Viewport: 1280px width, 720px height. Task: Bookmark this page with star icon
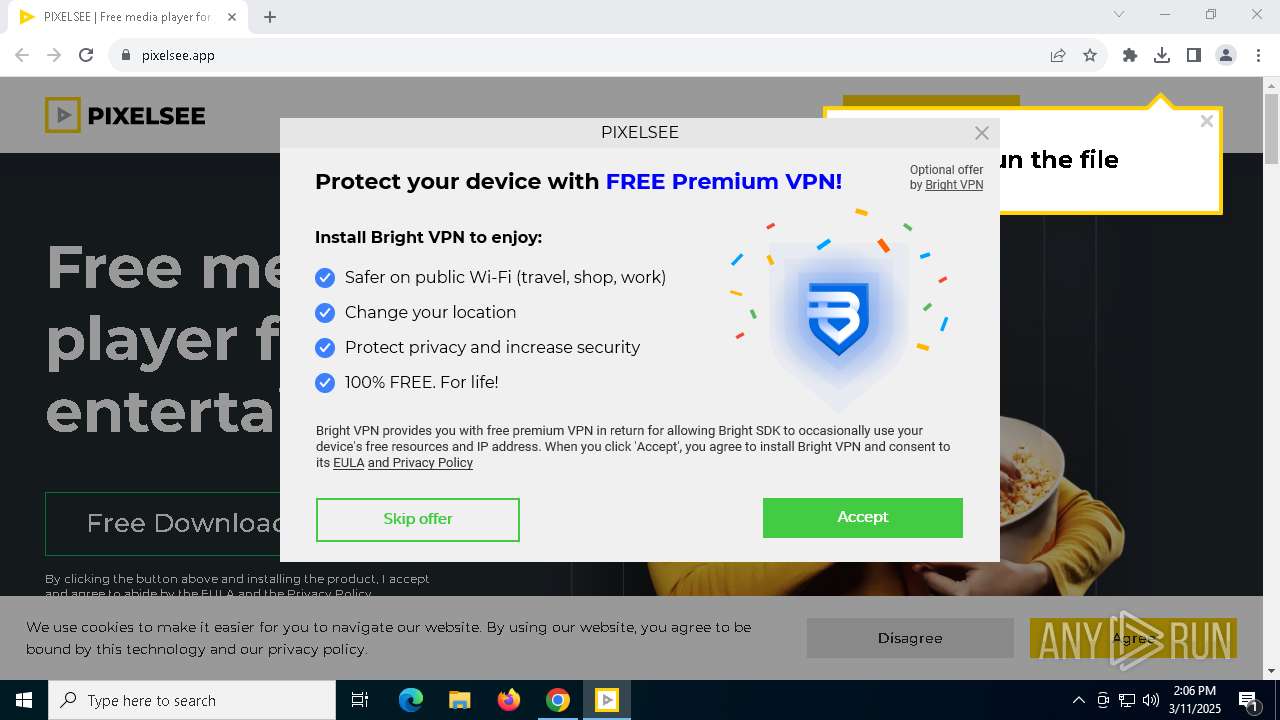coord(1090,56)
